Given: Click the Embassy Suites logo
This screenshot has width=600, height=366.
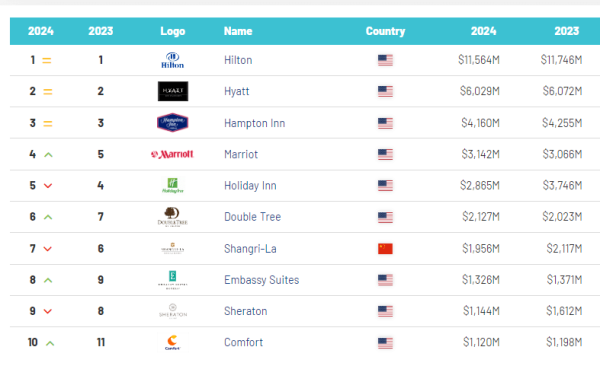Looking at the screenshot, I should click(x=173, y=280).
